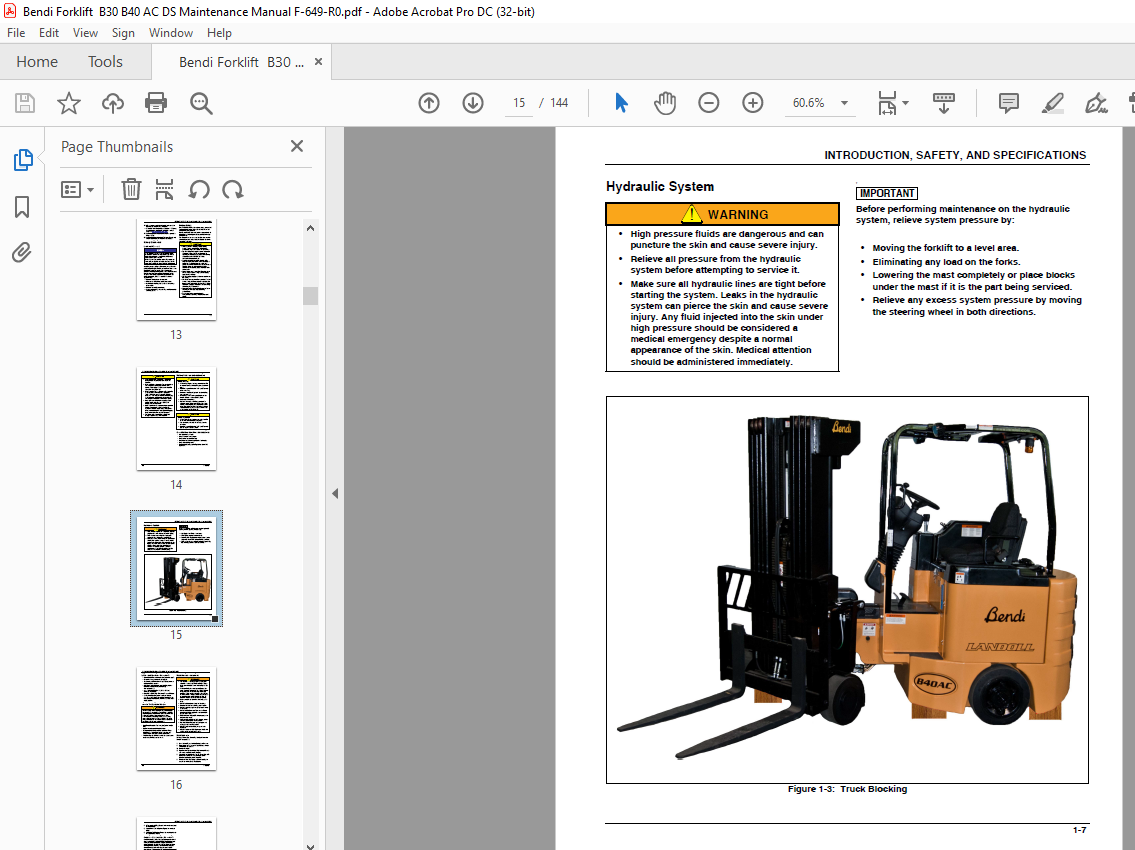
Task: Open the Edit menu
Action: (x=48, y=33)
